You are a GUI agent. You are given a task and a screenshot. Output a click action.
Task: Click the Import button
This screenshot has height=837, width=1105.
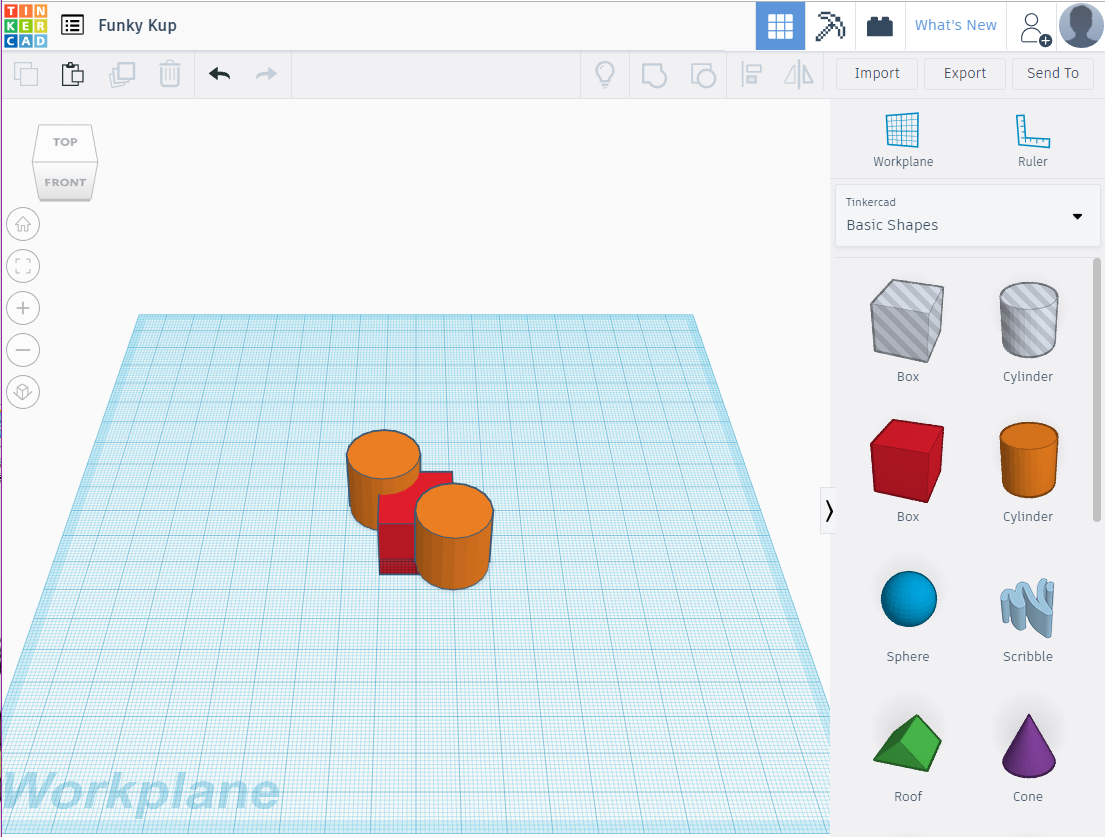click(x=877, y=73)
